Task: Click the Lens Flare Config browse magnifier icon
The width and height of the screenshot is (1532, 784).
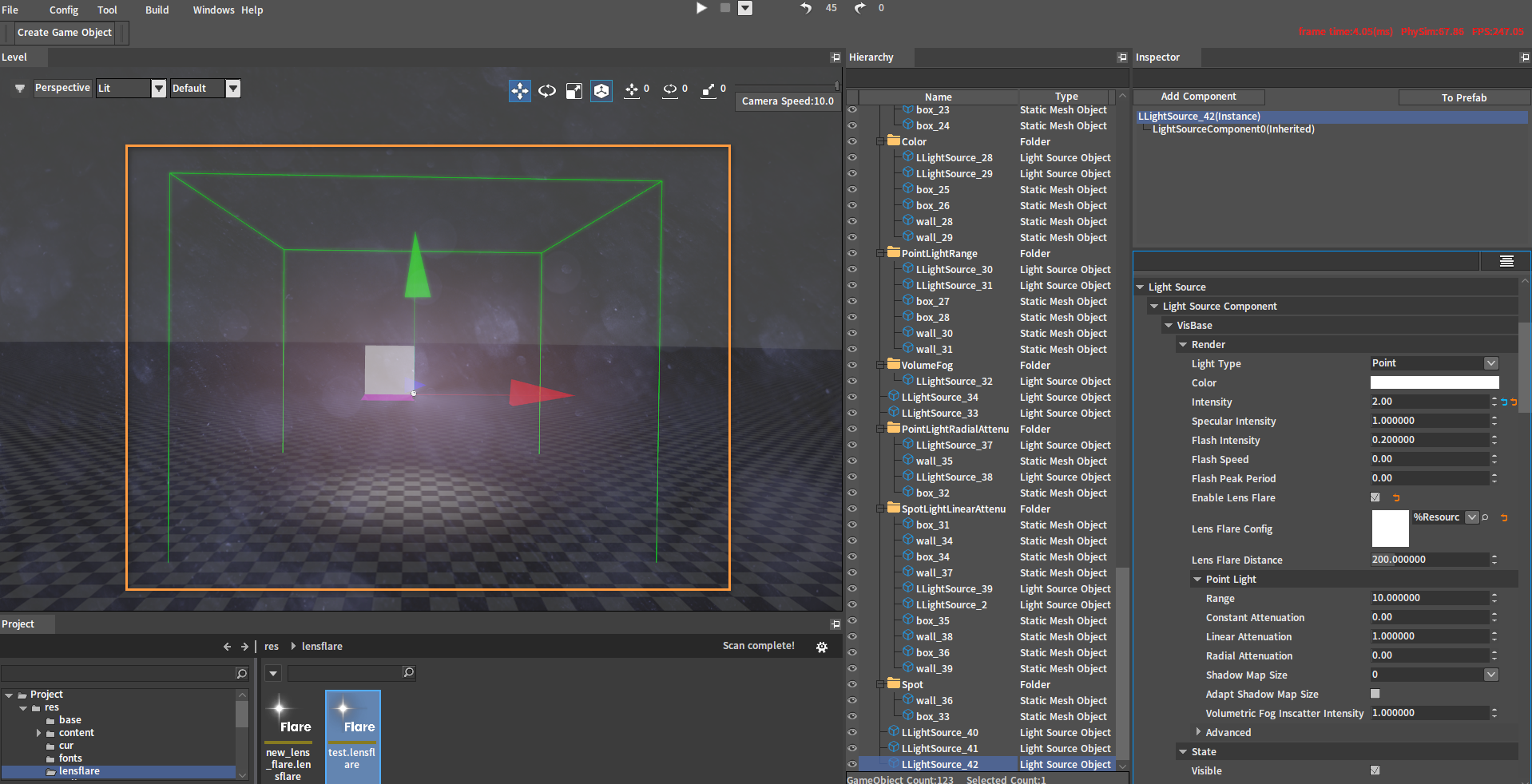Action: tap(1486, 517)
